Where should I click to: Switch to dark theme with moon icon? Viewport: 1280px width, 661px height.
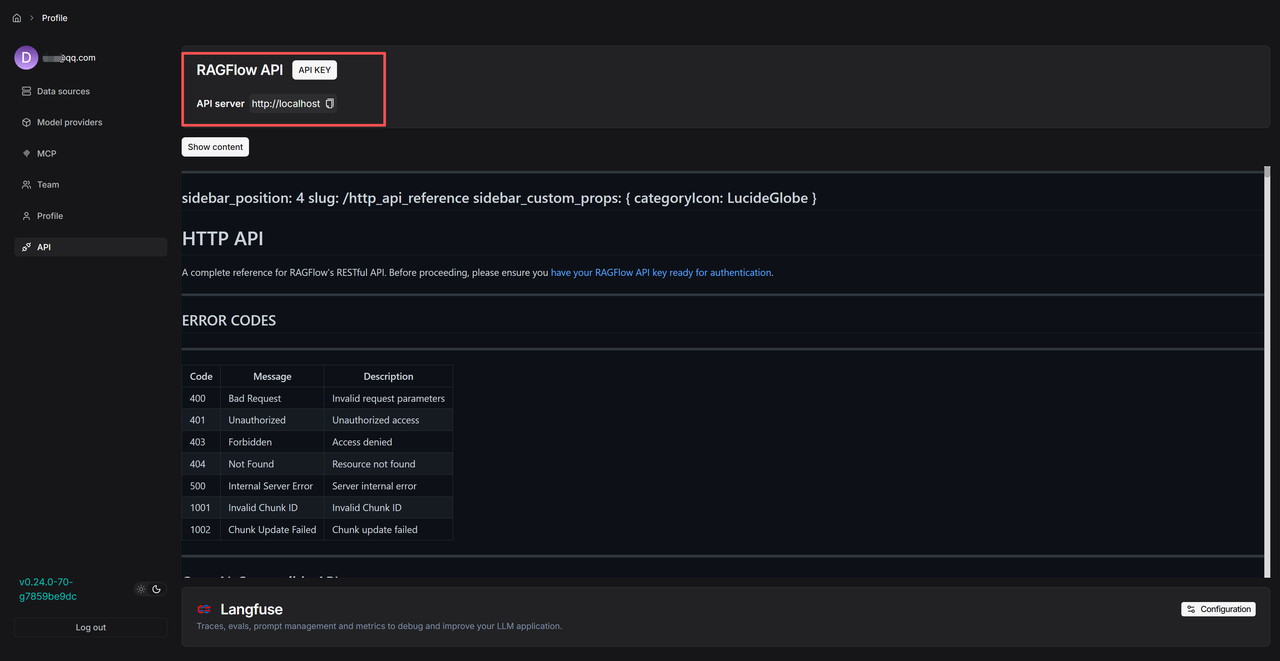pos(156,590)
